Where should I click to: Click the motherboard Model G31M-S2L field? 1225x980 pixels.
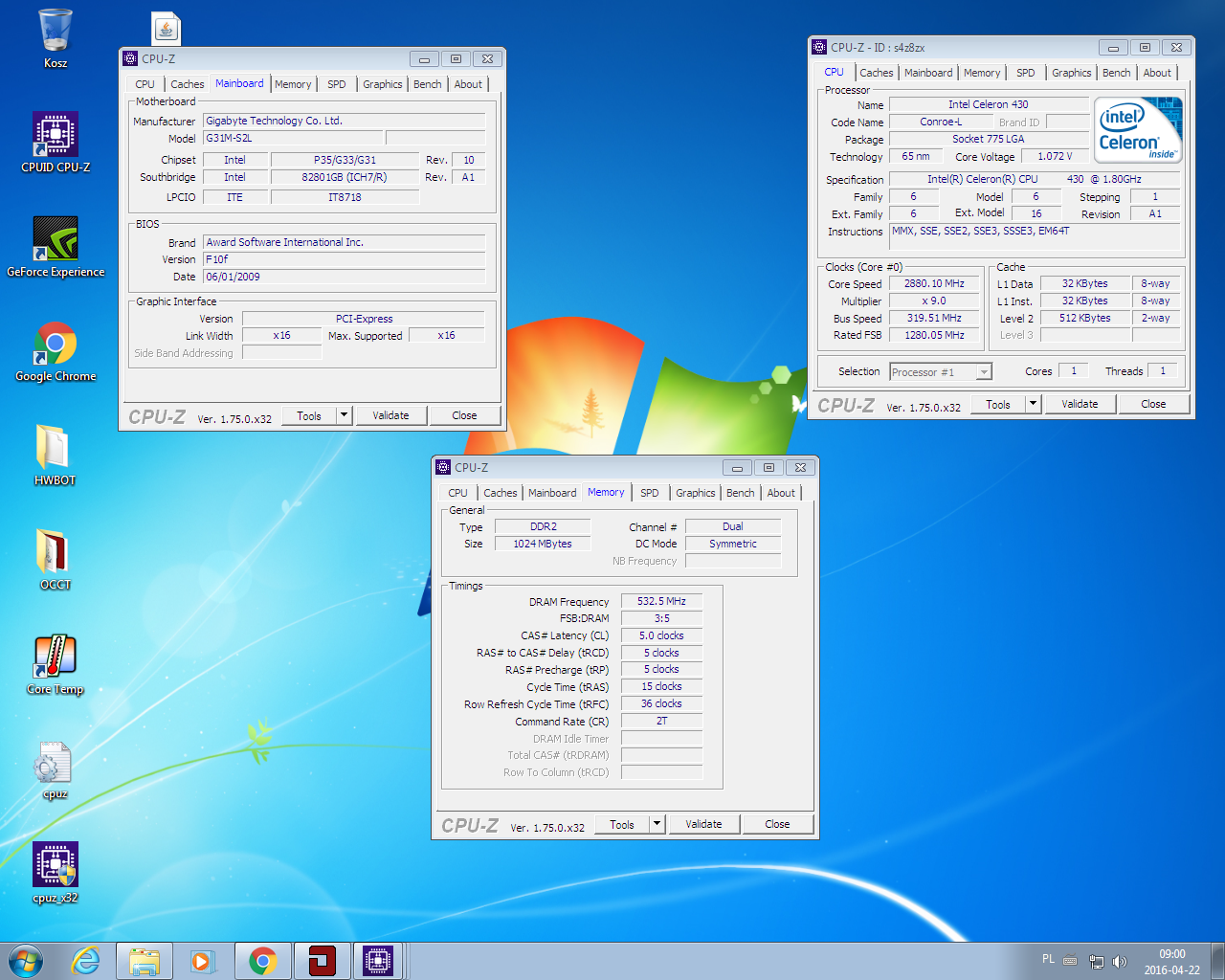tap(293, 138)
